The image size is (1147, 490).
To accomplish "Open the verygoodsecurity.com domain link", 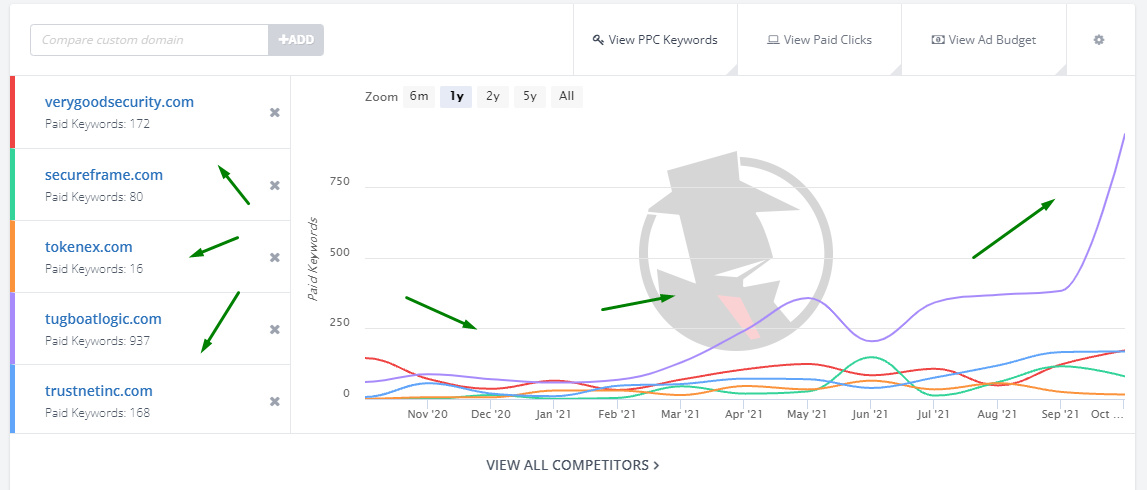I will click(119, 102).
